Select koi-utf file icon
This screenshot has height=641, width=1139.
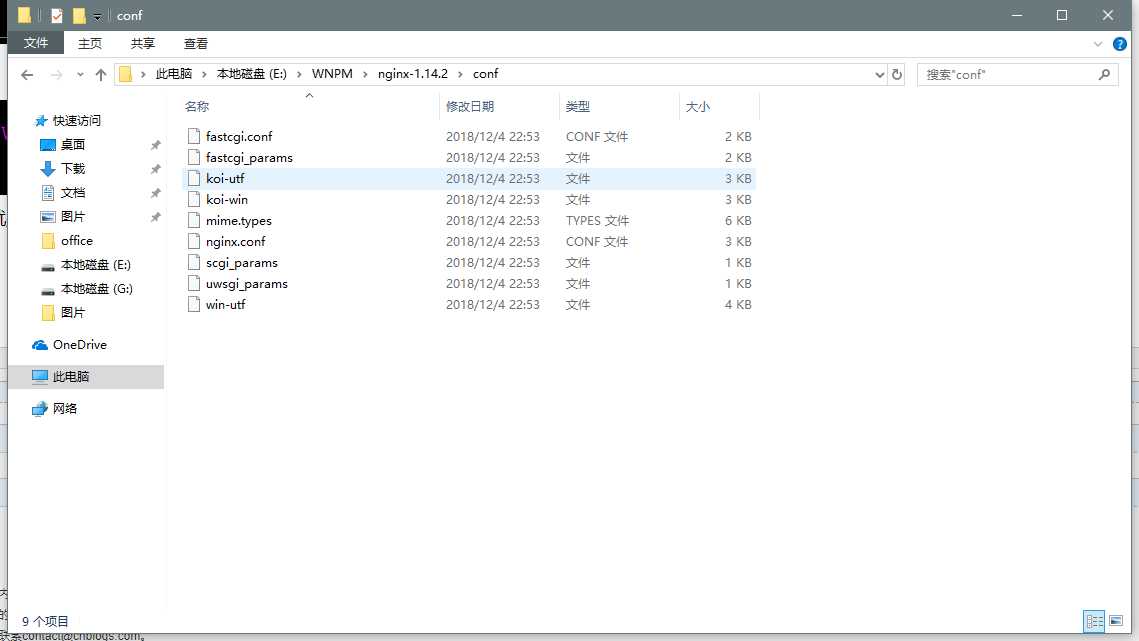[x=193, y=178]
